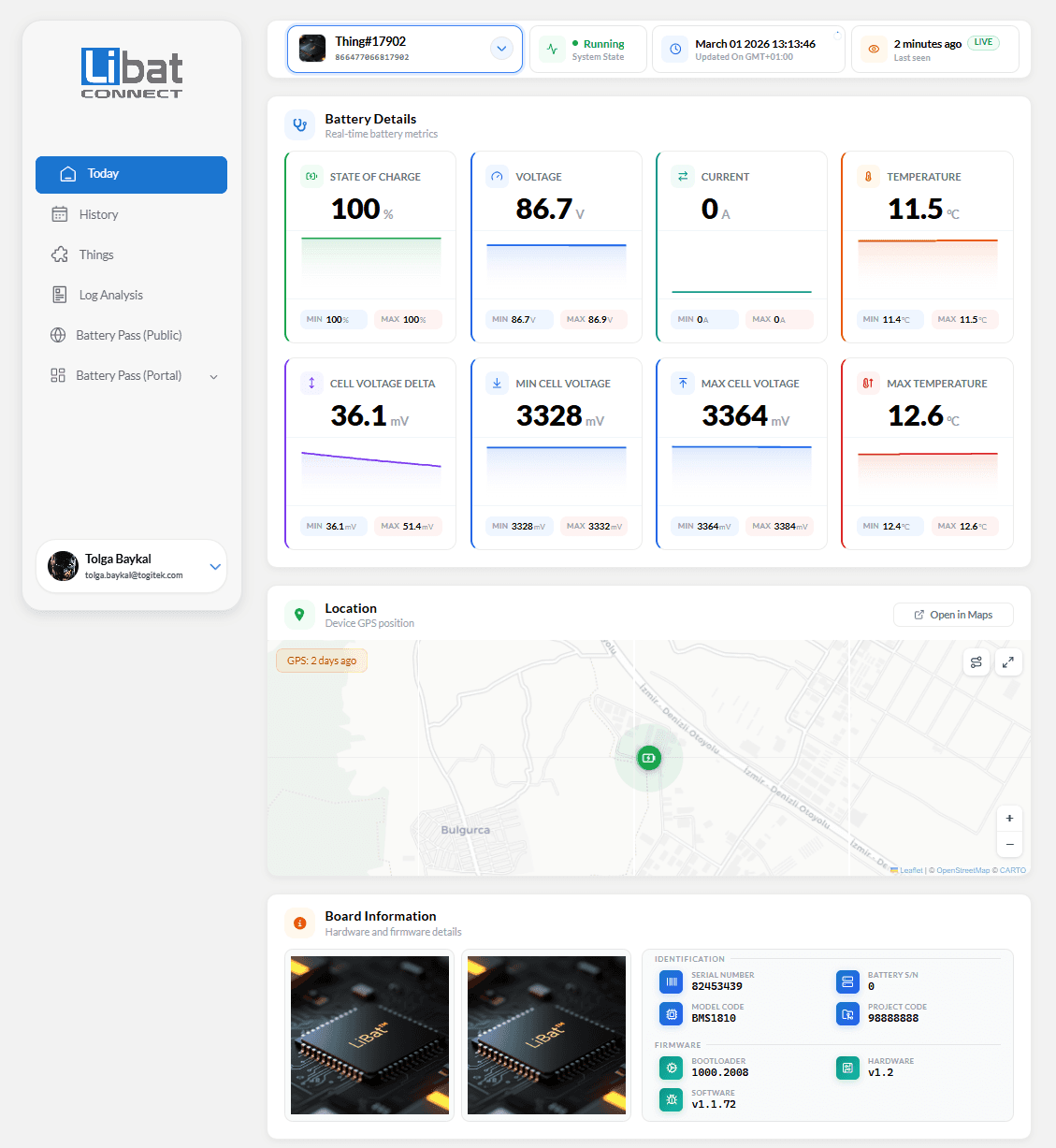Click the LIVE status badge
The height and width of the screenshot is (1148, 1056).
click(983, 42)
